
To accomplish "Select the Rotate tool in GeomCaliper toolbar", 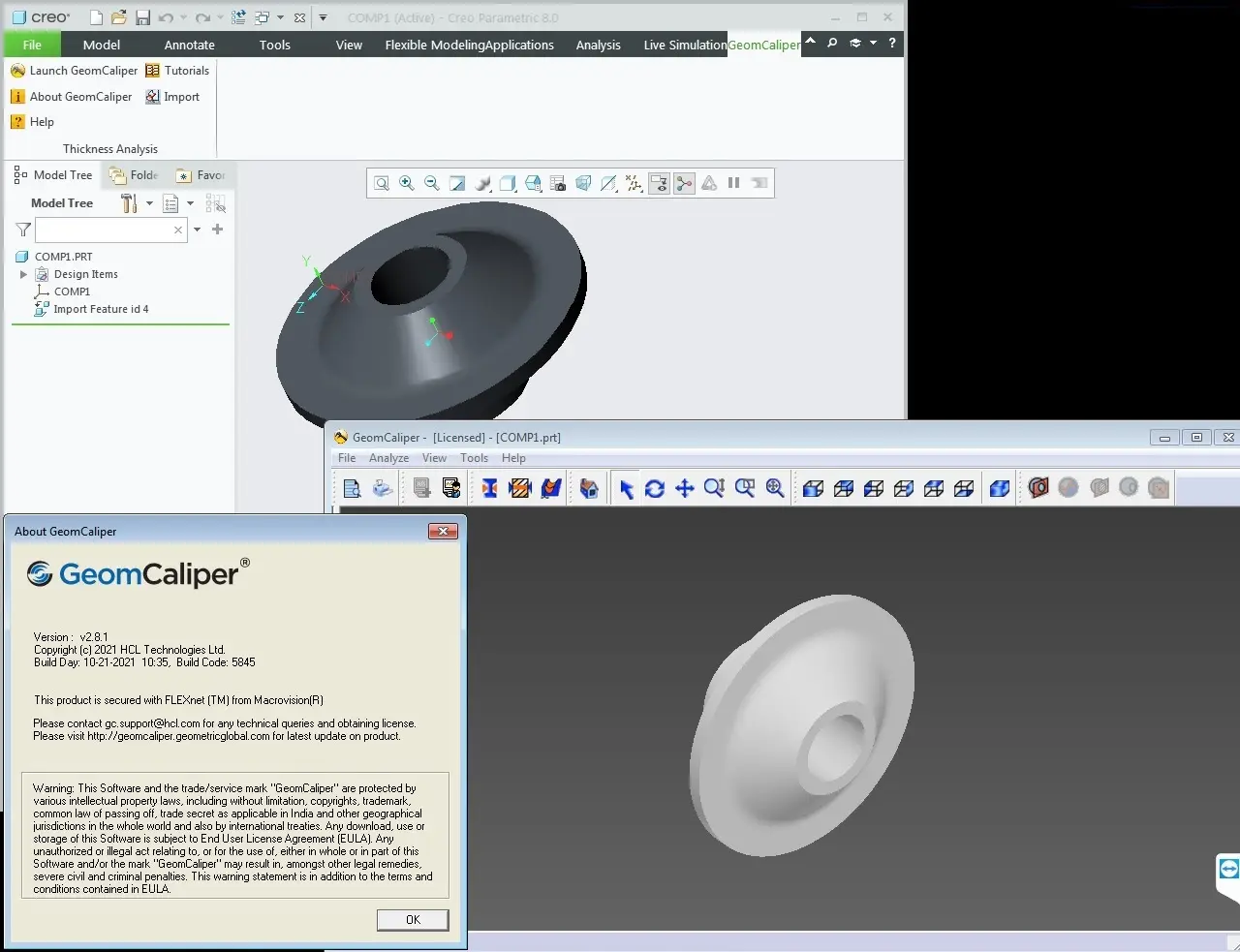I will (x=655, y=488).
